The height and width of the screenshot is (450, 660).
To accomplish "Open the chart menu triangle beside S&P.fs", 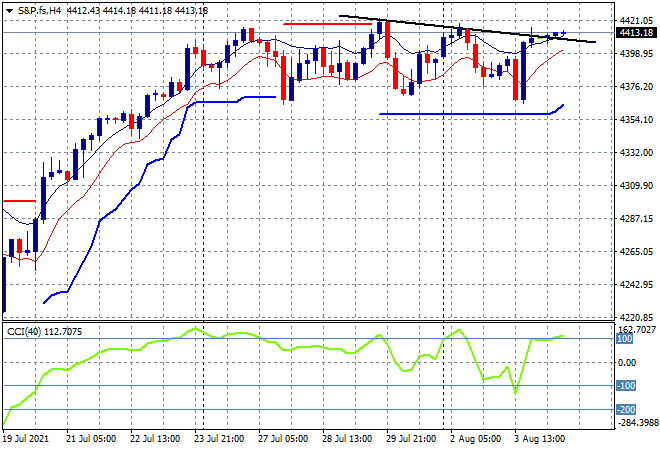I will point(9,11).
